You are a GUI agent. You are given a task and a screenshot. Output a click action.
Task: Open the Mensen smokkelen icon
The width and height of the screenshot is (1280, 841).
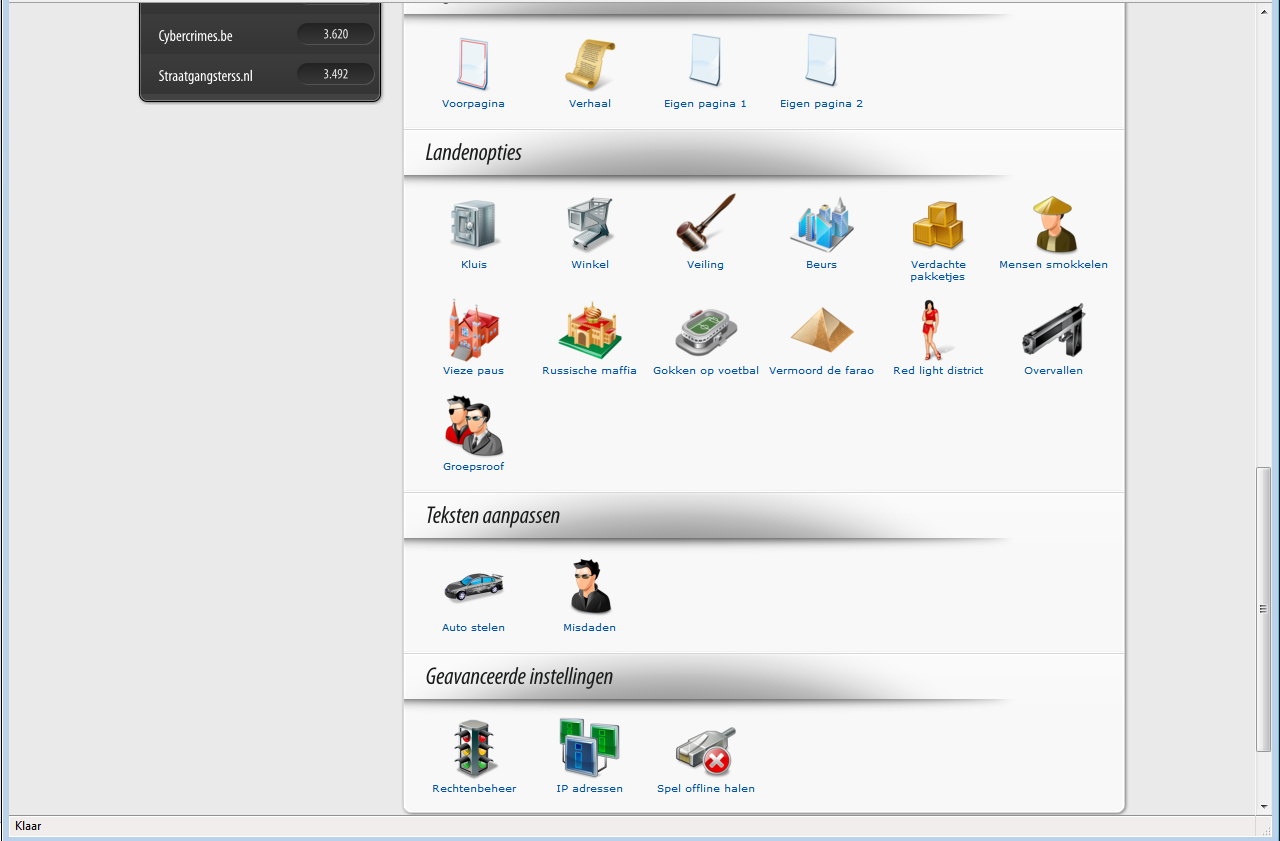coord(1053,224)
